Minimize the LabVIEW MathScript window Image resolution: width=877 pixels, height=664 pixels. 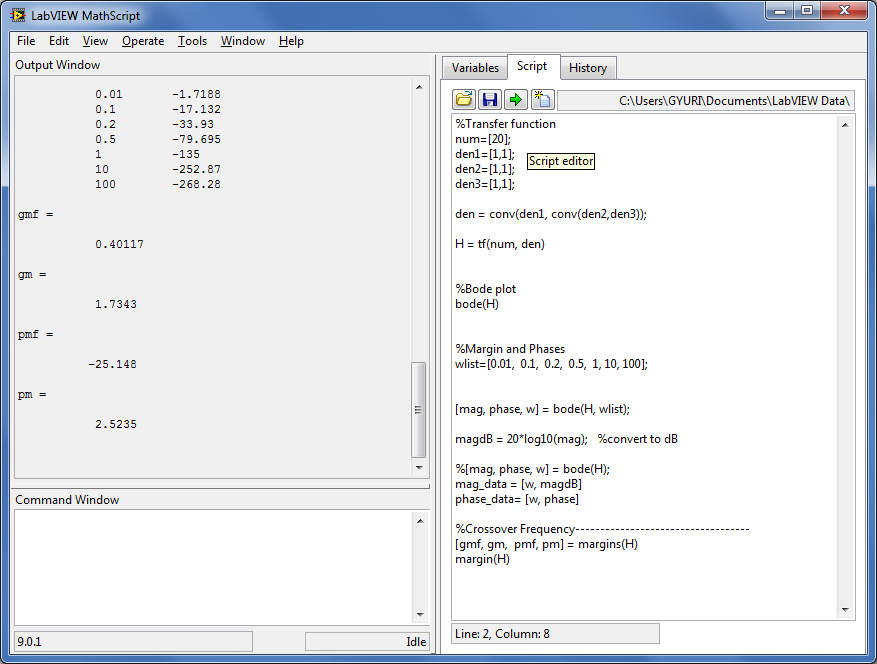tap(780, 10)
